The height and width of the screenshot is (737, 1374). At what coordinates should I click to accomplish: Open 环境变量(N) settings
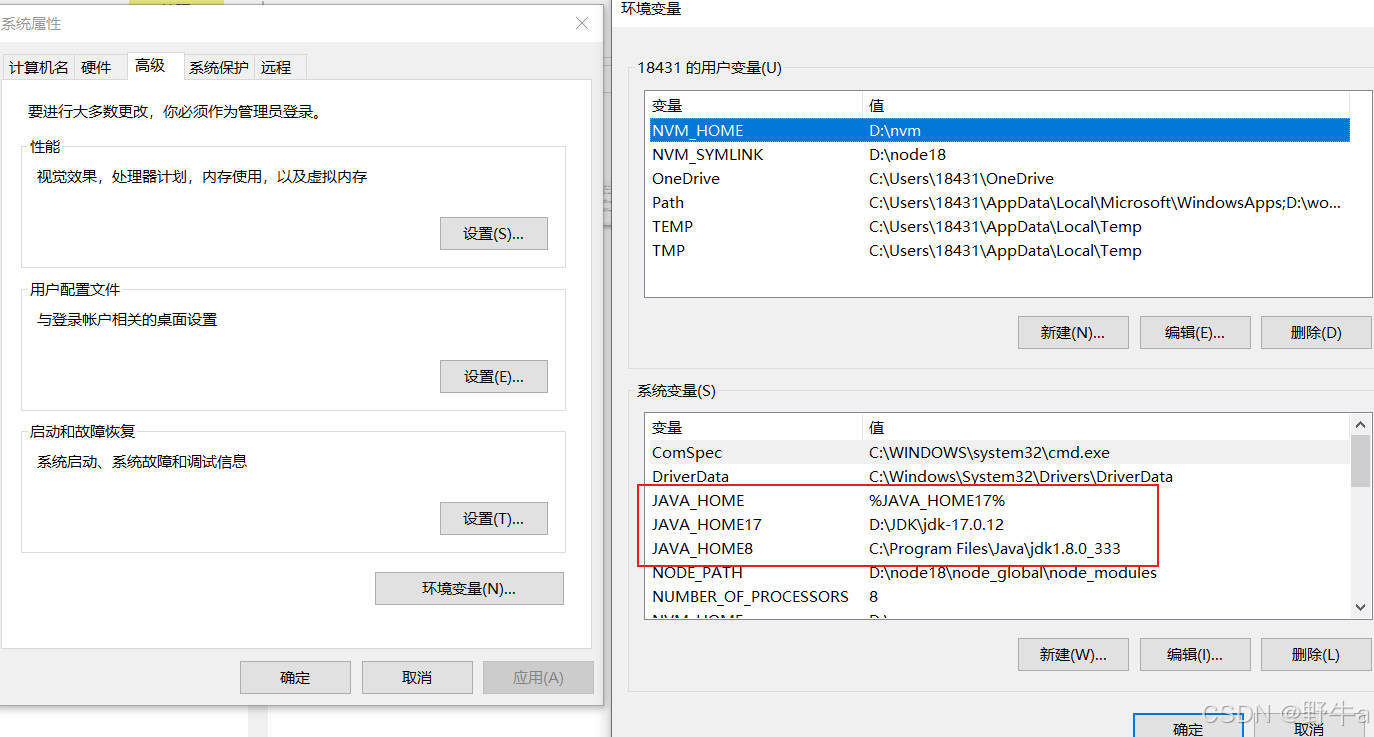(x=469, y=588)
